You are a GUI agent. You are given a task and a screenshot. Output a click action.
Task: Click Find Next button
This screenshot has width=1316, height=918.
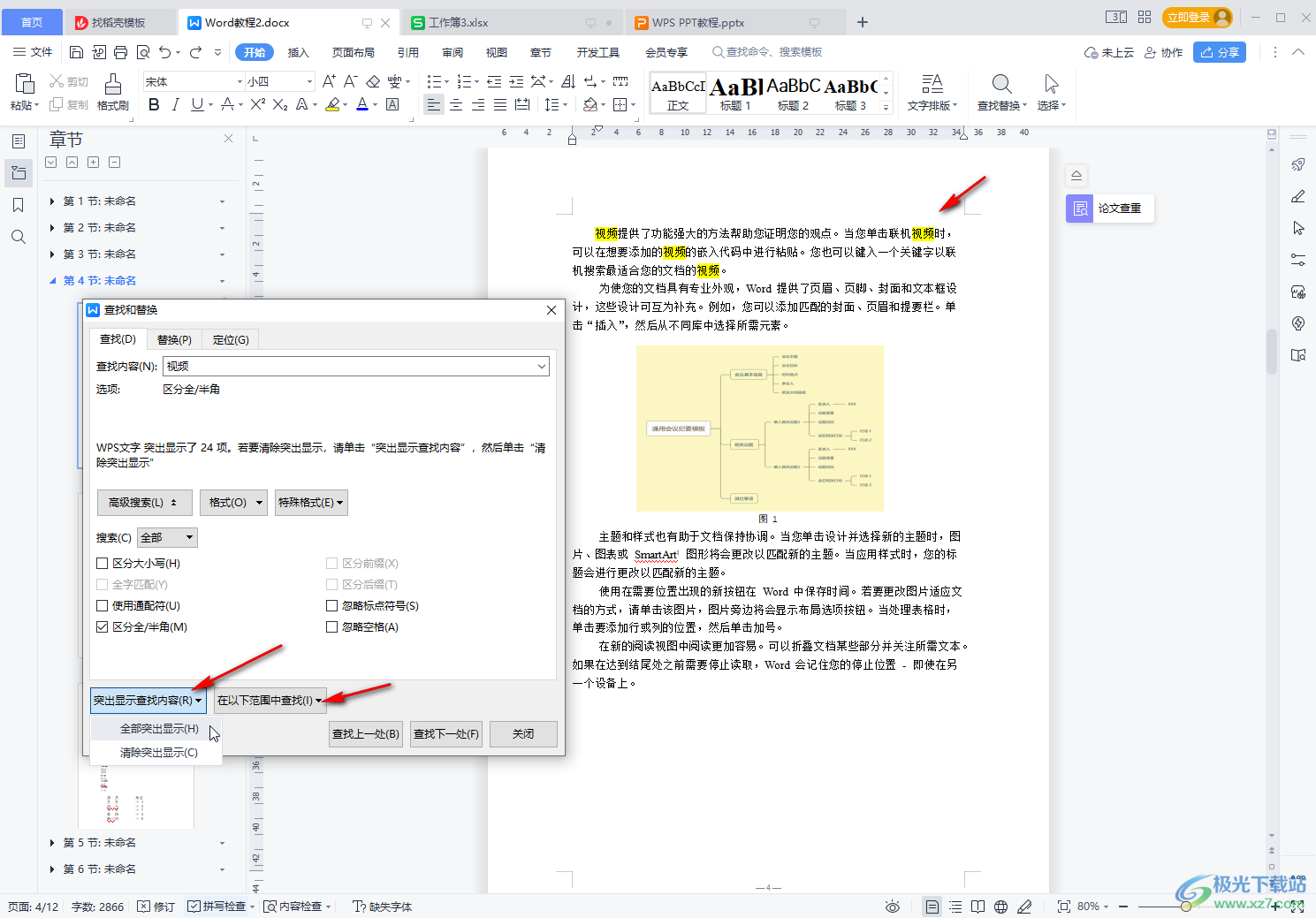coord(446,733)
